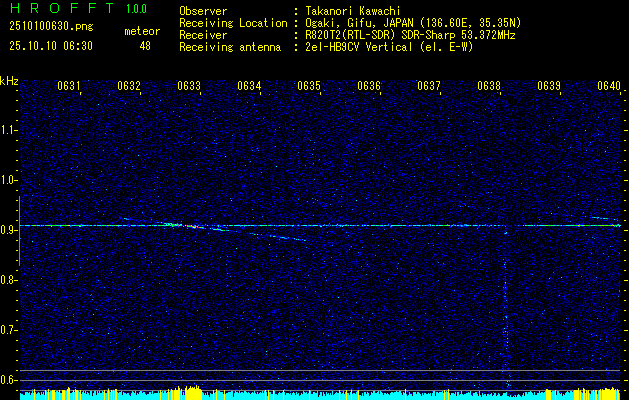The height and width of the screenshot is (400, 629).
Task: Click the meteor count 48
Action: pos(145,46)
